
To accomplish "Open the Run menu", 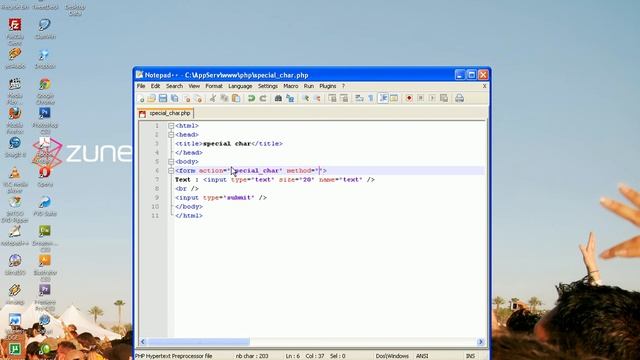I will pos(309,86).
